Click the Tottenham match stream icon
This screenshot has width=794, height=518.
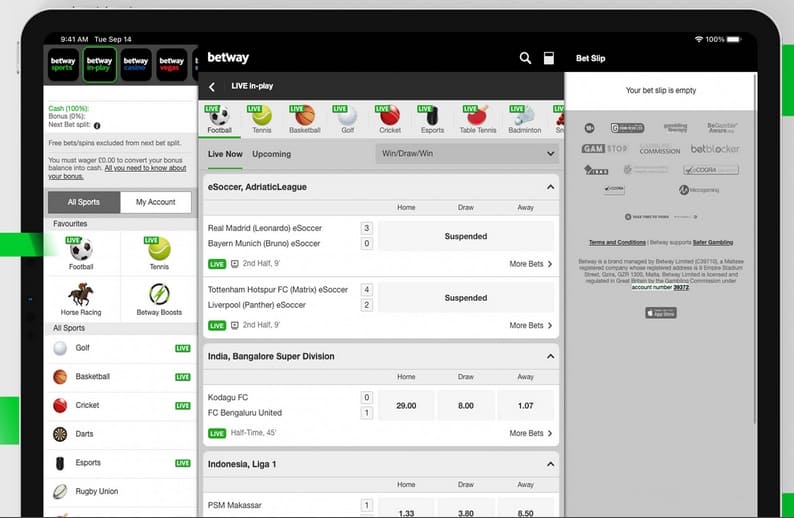(235, 326)
